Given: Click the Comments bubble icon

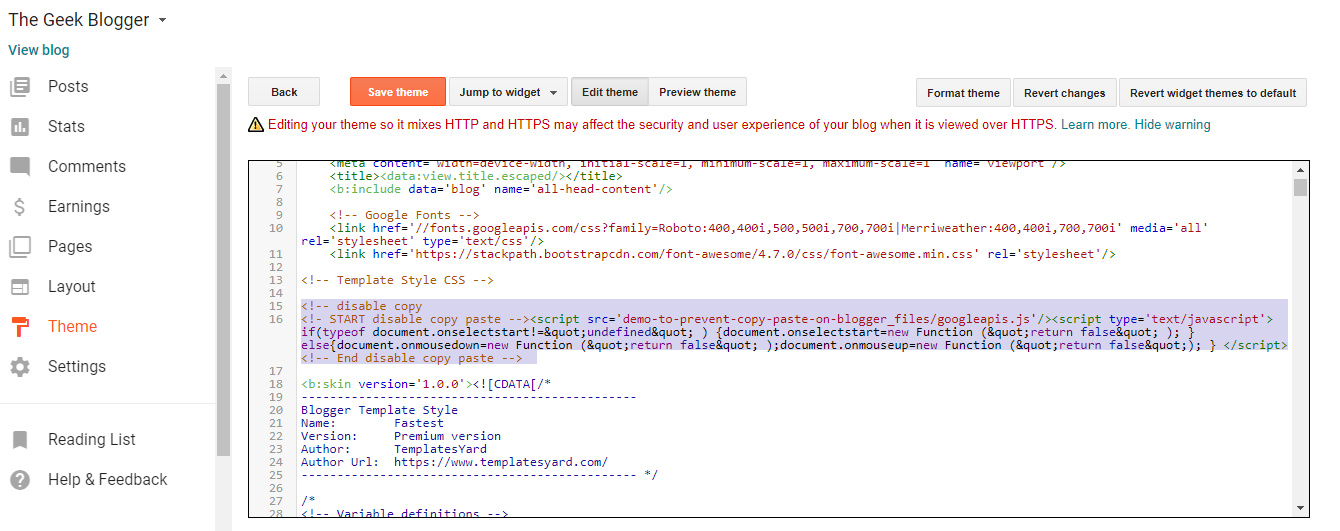Looking at the screenshot, I should click(x=20, y=167).
